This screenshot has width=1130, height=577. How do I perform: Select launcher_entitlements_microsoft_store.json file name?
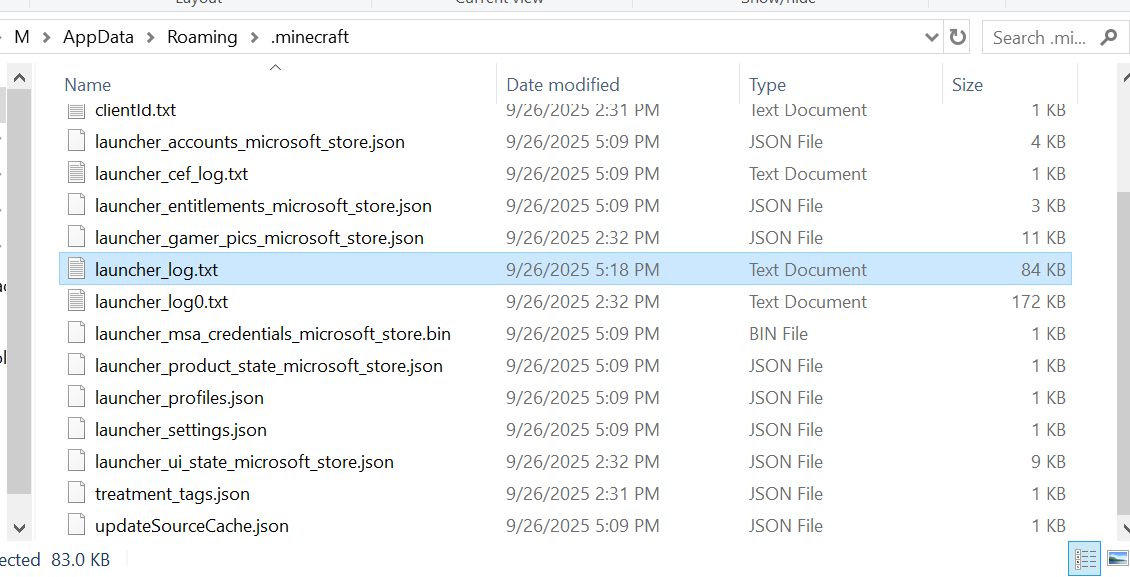click(263, 206)
